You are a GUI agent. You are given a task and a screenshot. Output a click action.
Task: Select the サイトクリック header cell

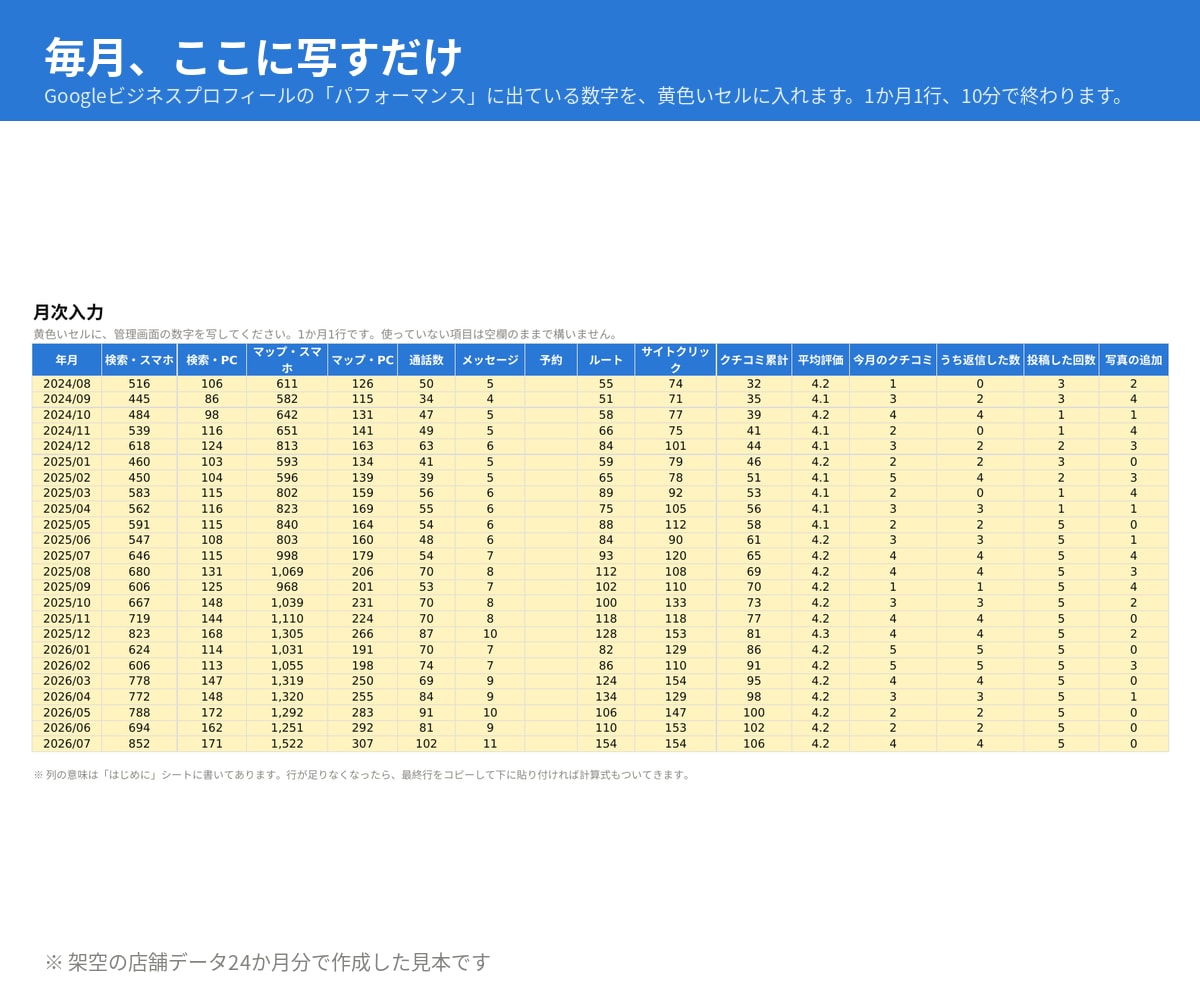pyautogui.click(x=676, y=360)
